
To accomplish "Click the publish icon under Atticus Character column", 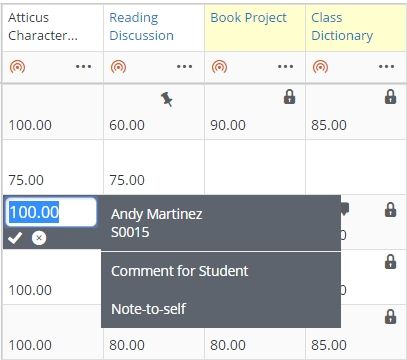I will tap(17, 67).
